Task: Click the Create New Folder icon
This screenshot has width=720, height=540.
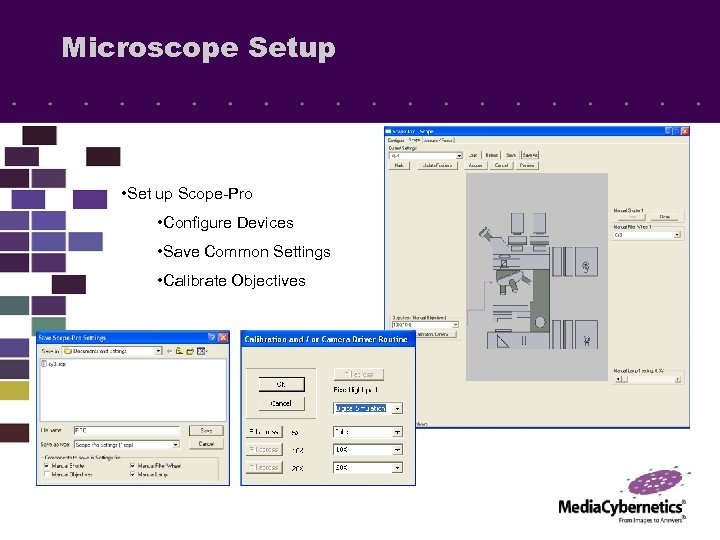Action: pos(190,351)
